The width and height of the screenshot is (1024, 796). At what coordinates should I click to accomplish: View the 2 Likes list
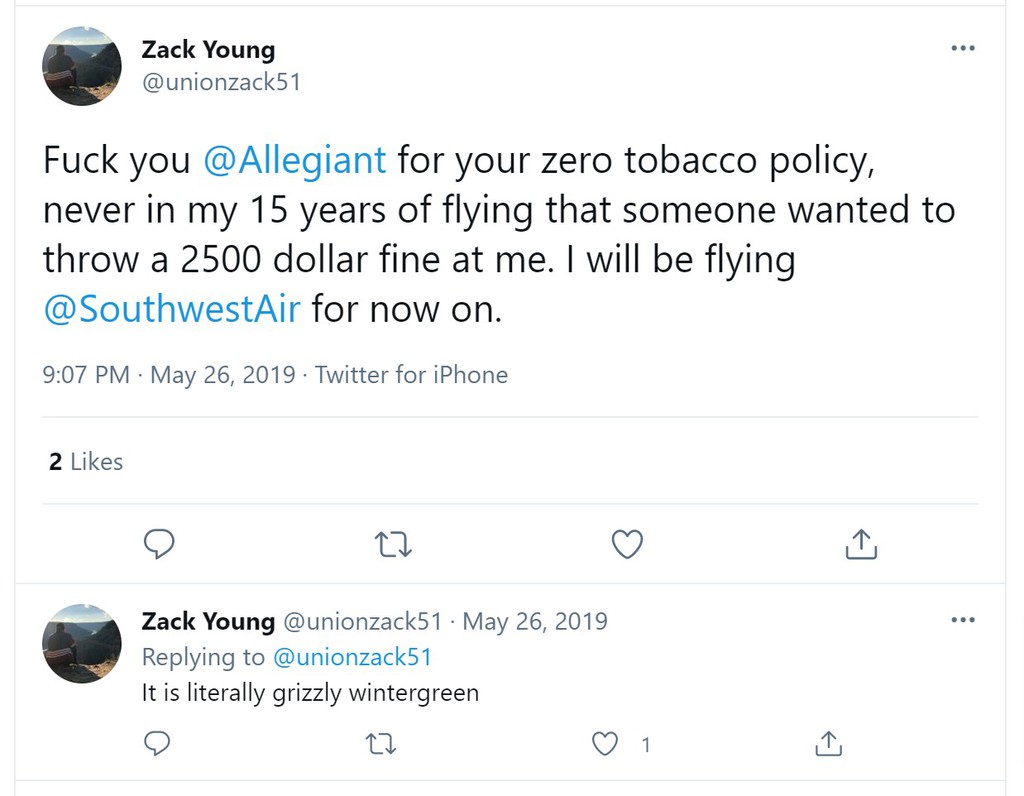(85, 461)
